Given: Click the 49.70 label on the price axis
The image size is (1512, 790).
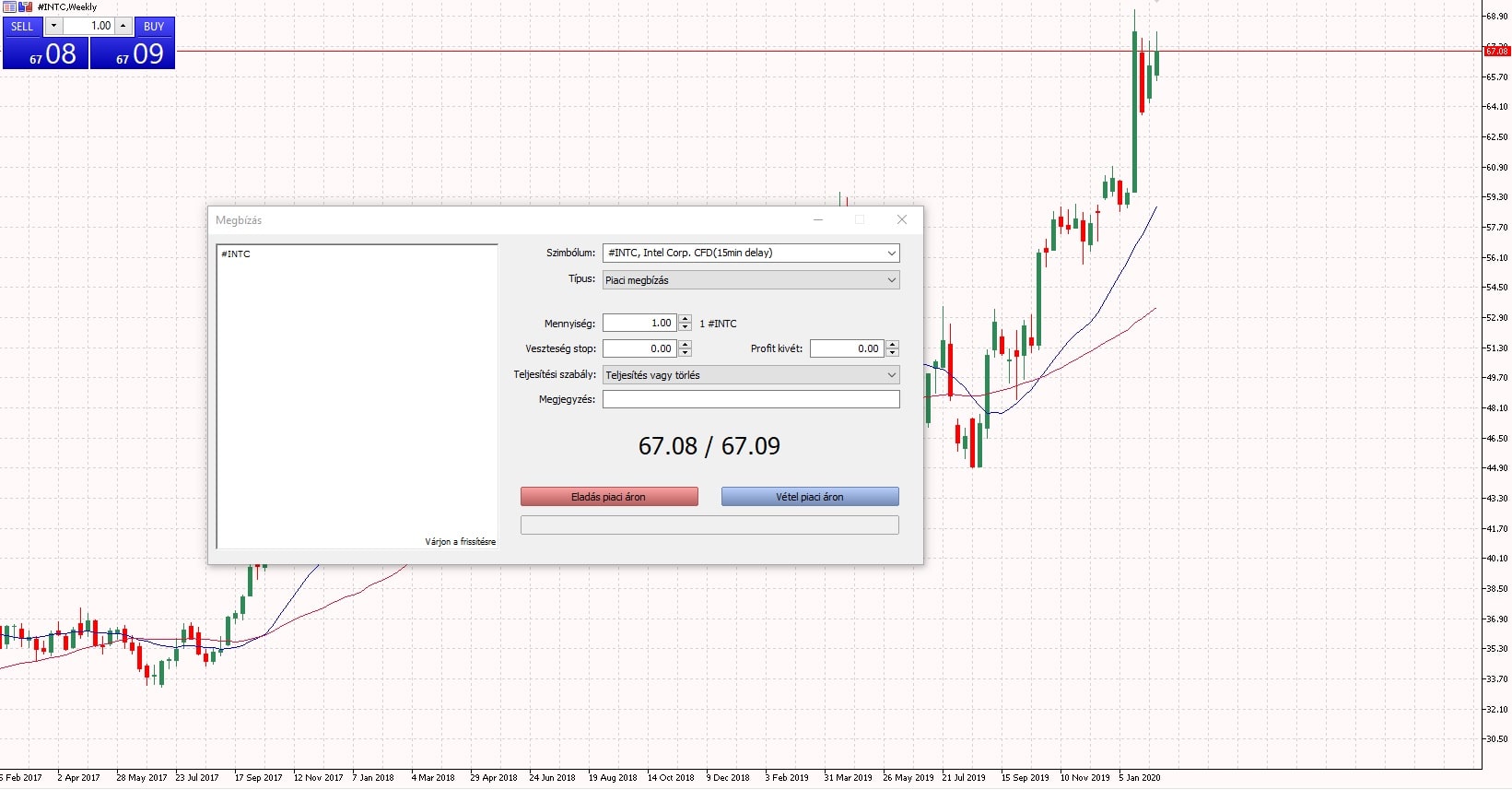Looking at the screenshot, I should coord(1496,378).
